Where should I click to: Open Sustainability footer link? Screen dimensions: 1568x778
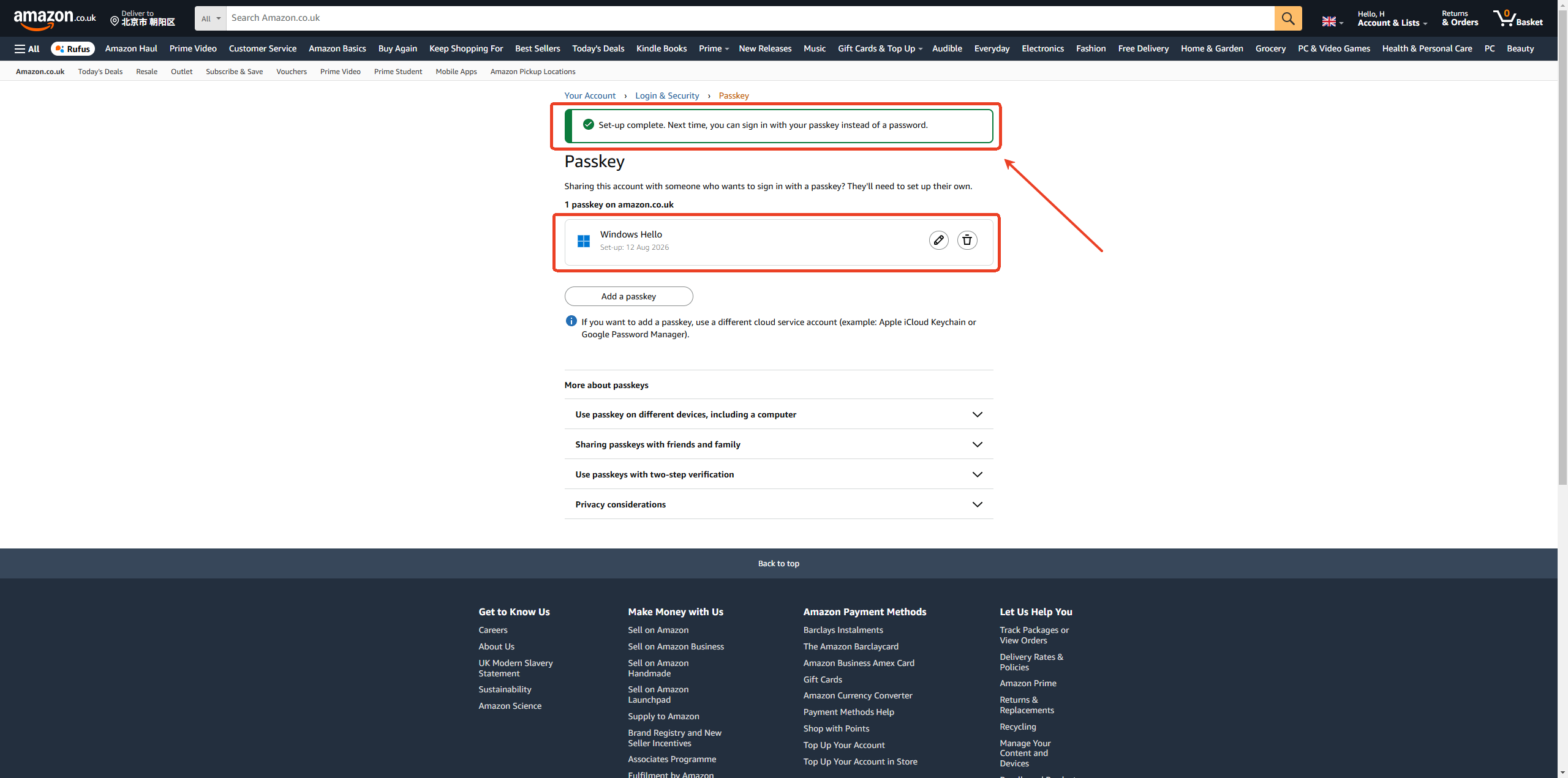(505, 690)
